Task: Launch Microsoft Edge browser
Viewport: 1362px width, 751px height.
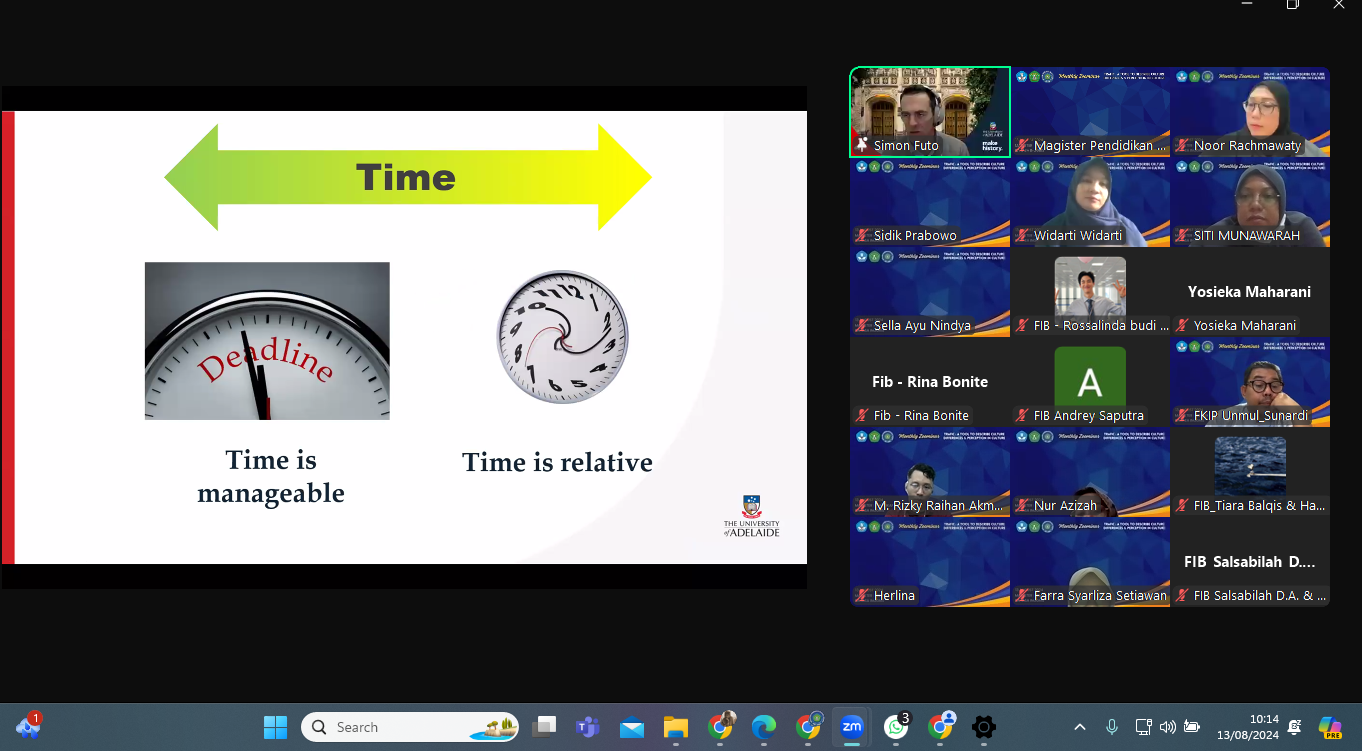Action: pos(763,727)
